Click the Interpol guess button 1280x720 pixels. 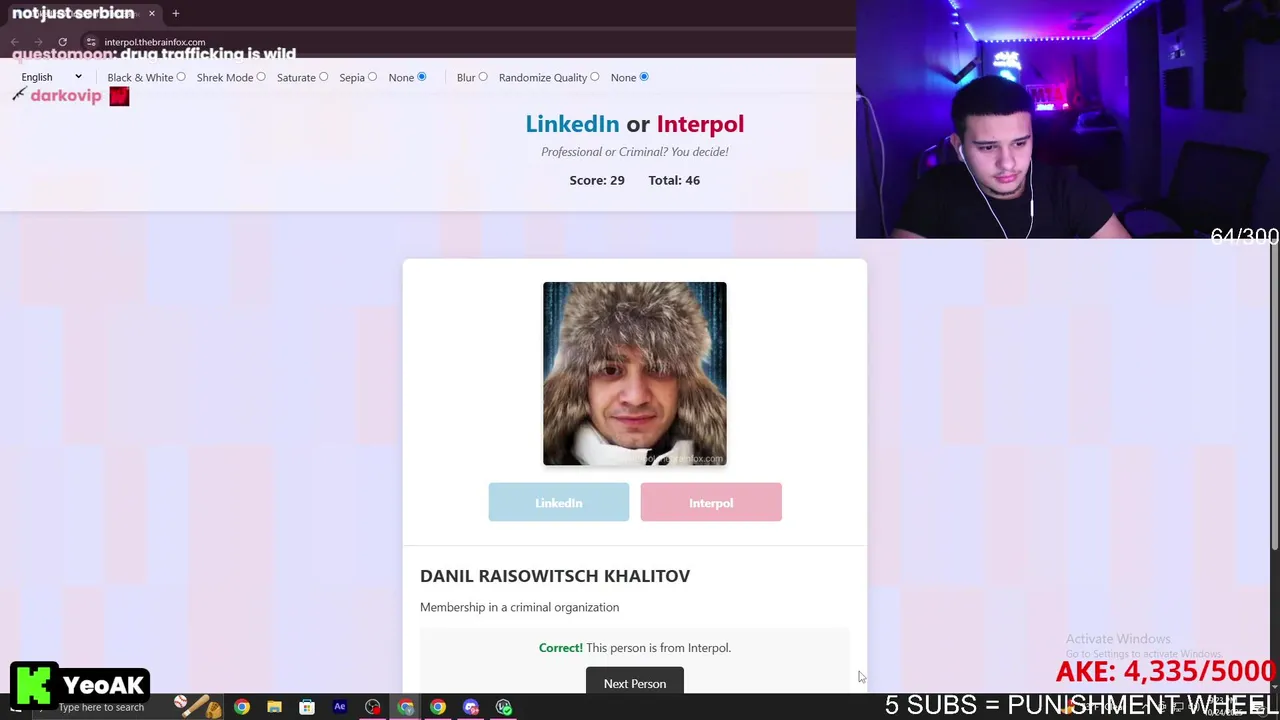711,502
